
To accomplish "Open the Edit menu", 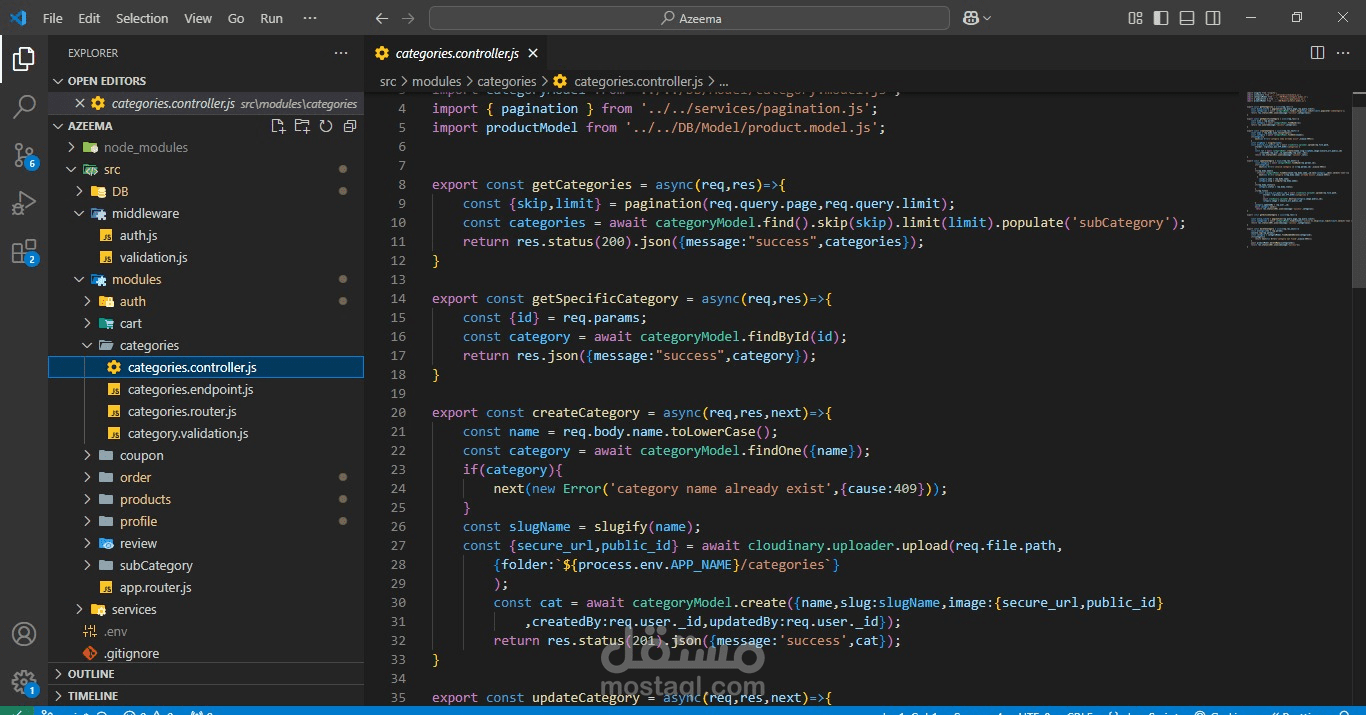I will 89,18.
